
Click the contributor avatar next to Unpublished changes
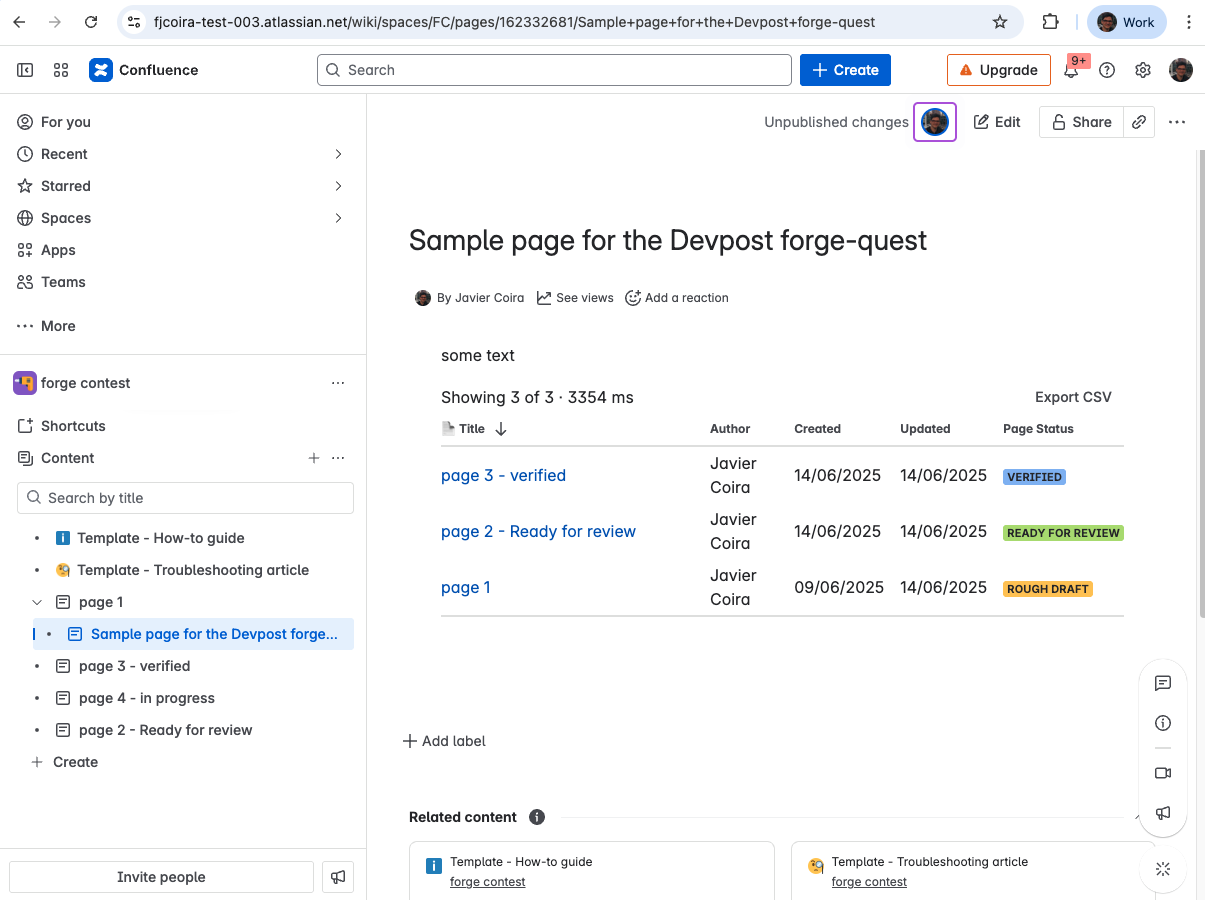click(935, 122)
